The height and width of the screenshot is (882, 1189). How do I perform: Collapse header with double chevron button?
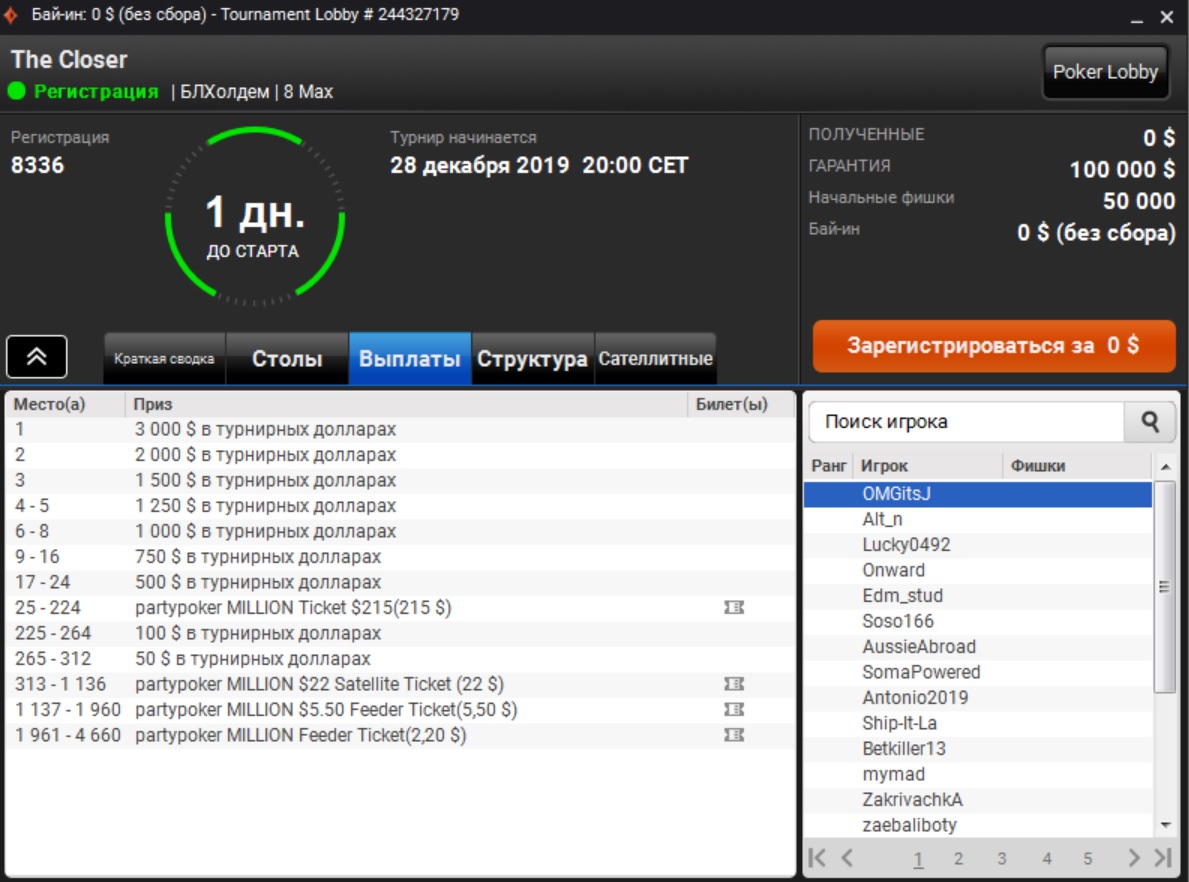(37, 357)
